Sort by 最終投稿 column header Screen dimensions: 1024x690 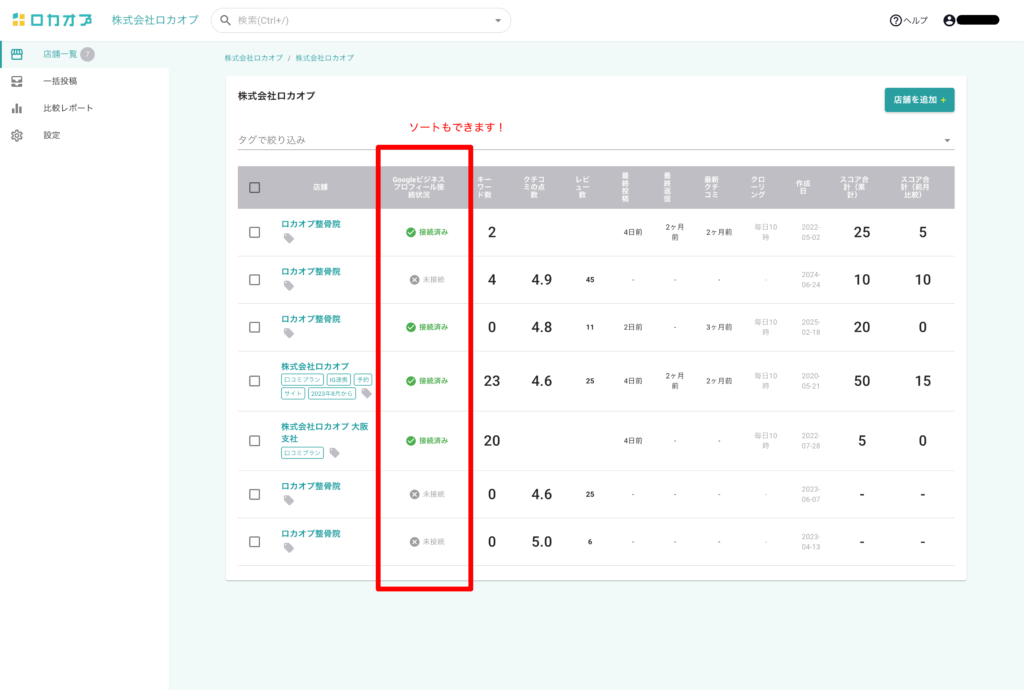(x=625, y=187)
